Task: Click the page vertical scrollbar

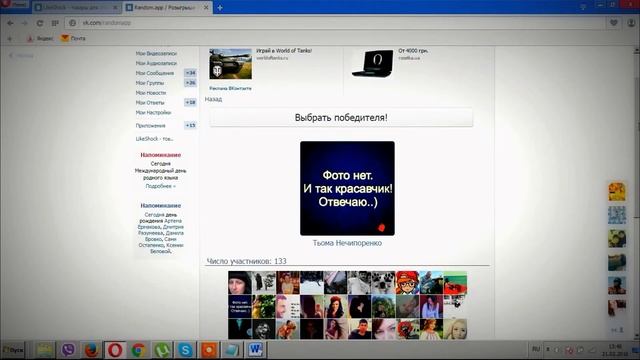Action: pyautogui.click(x=636, y=194)
